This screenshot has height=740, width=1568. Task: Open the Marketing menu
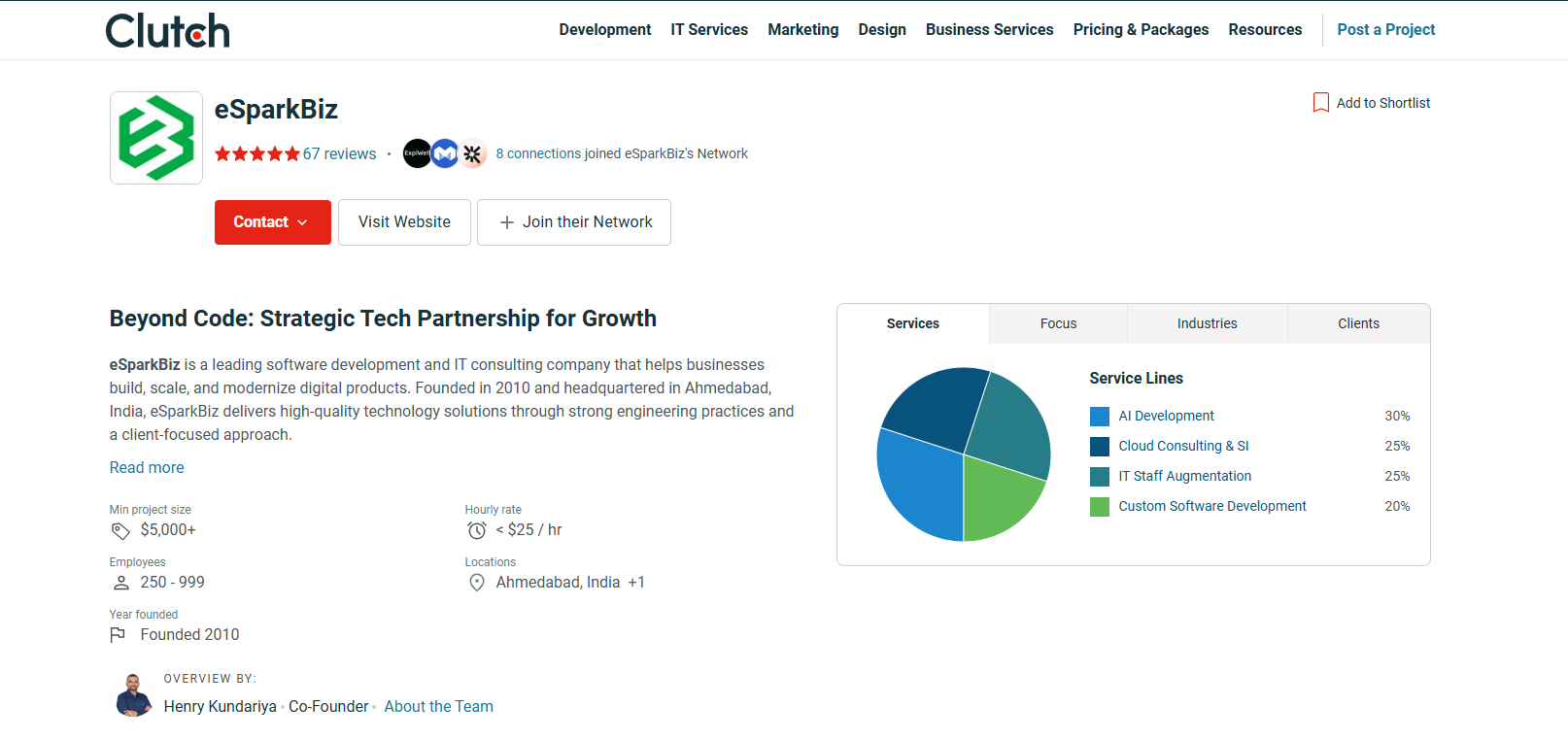tap(803, 30)
